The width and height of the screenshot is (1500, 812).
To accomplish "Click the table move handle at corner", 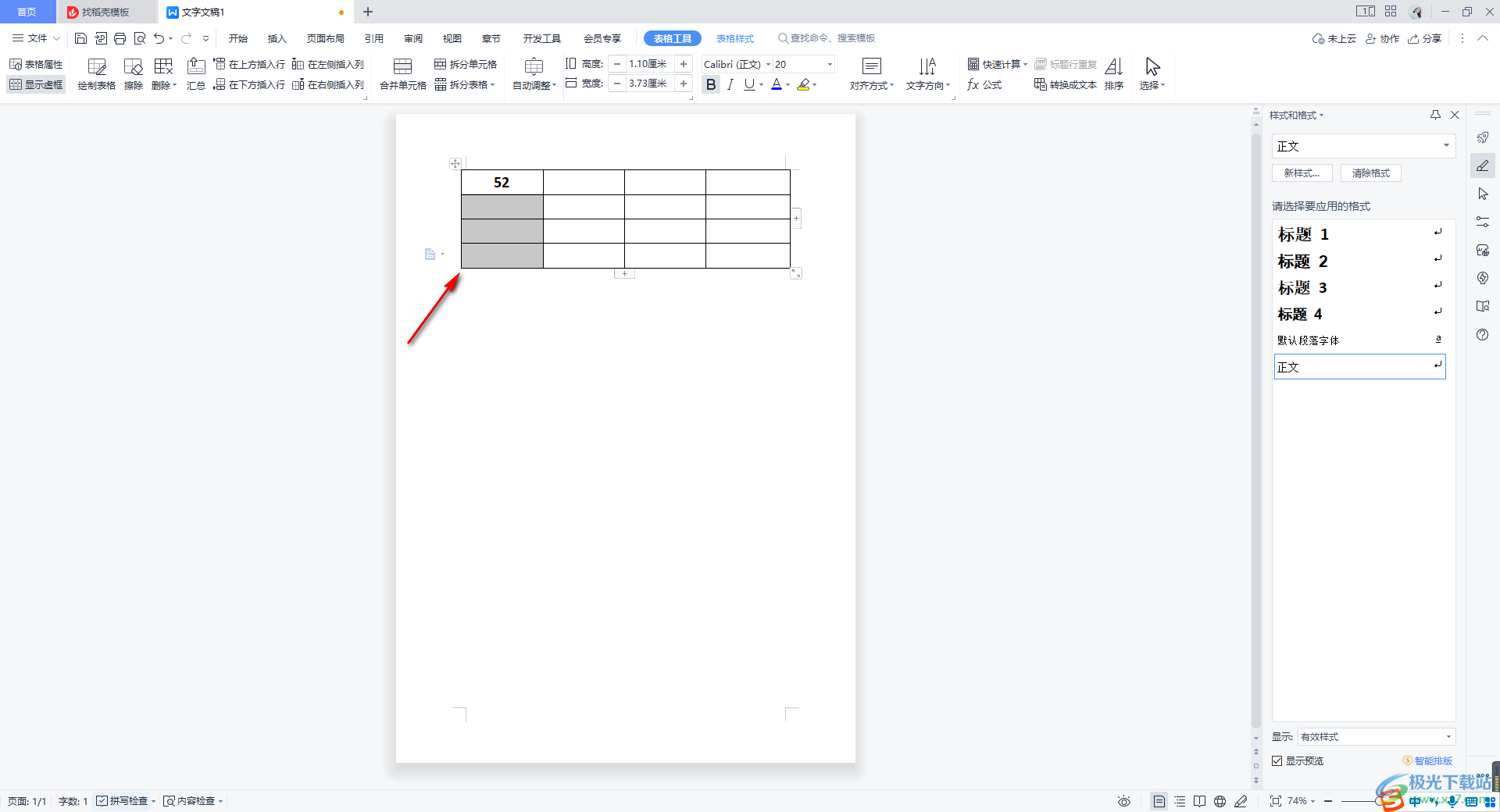I will point(455,163).
